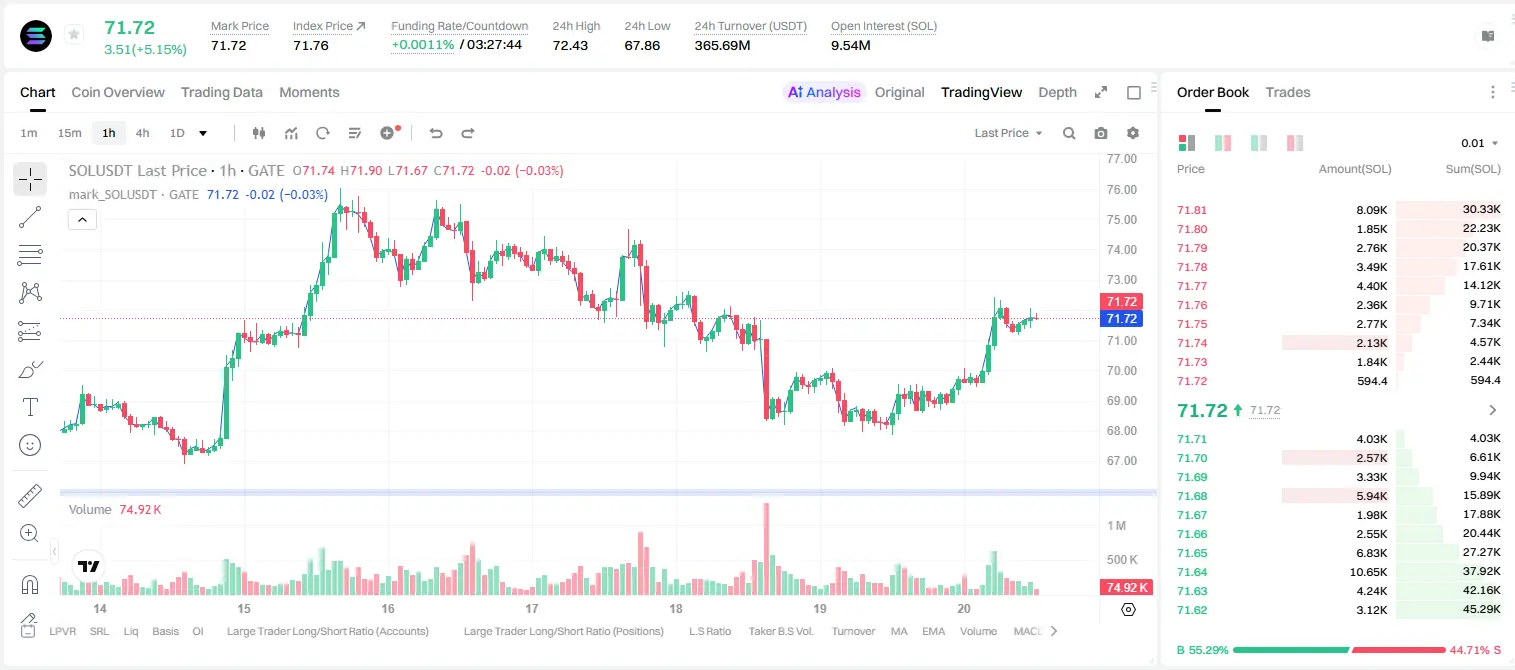Switch to the Trades tab
The width and height of the screenshot is (1515, 670).
(1288, 92)
